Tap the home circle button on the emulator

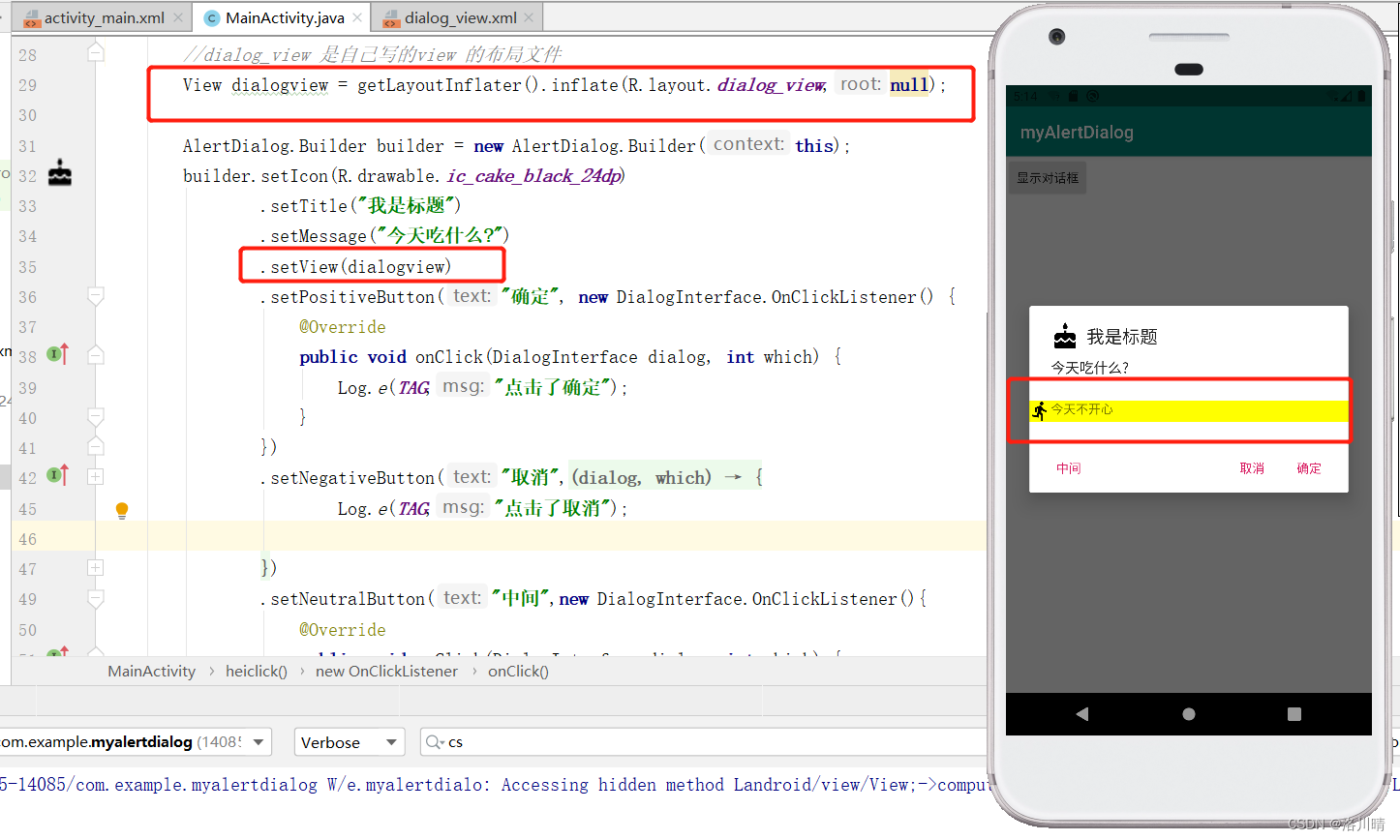pos(1188,713)
